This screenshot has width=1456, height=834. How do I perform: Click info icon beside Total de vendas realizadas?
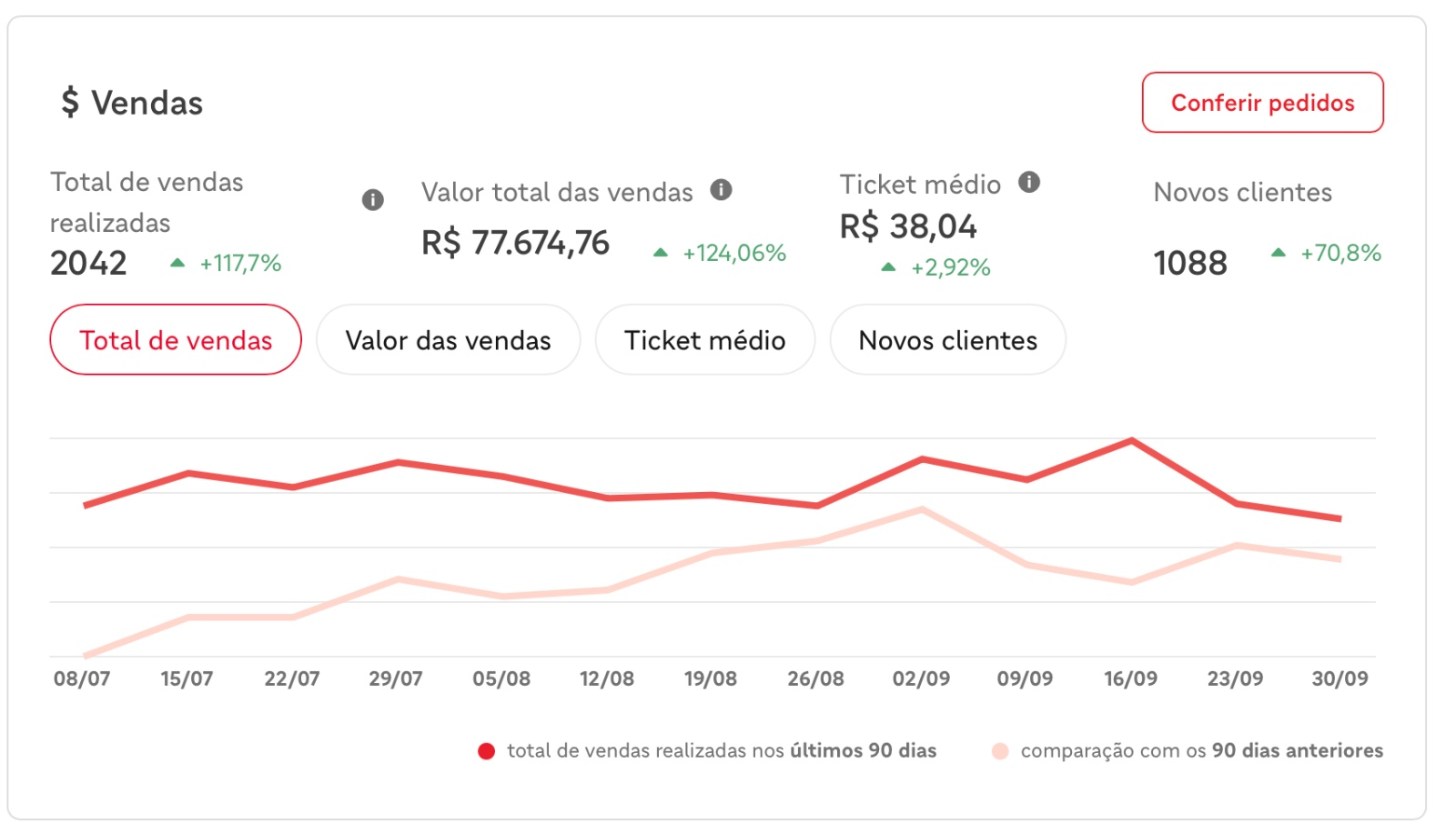[373, 200]
